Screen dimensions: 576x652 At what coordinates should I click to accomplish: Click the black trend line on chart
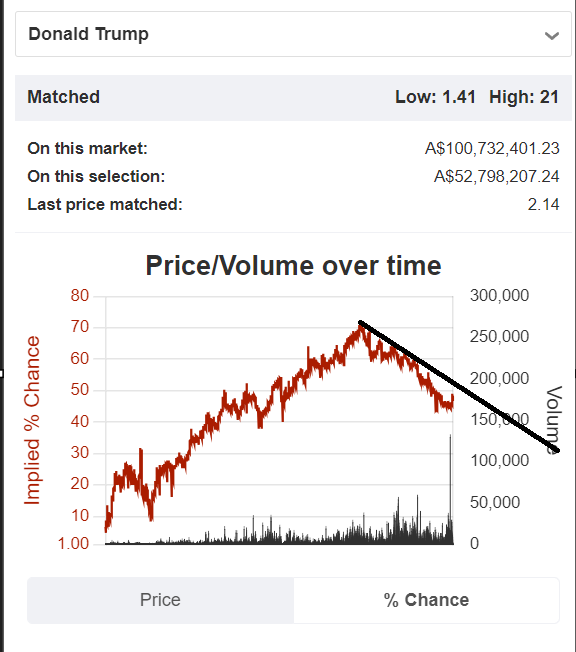click(x=459, y=386)
